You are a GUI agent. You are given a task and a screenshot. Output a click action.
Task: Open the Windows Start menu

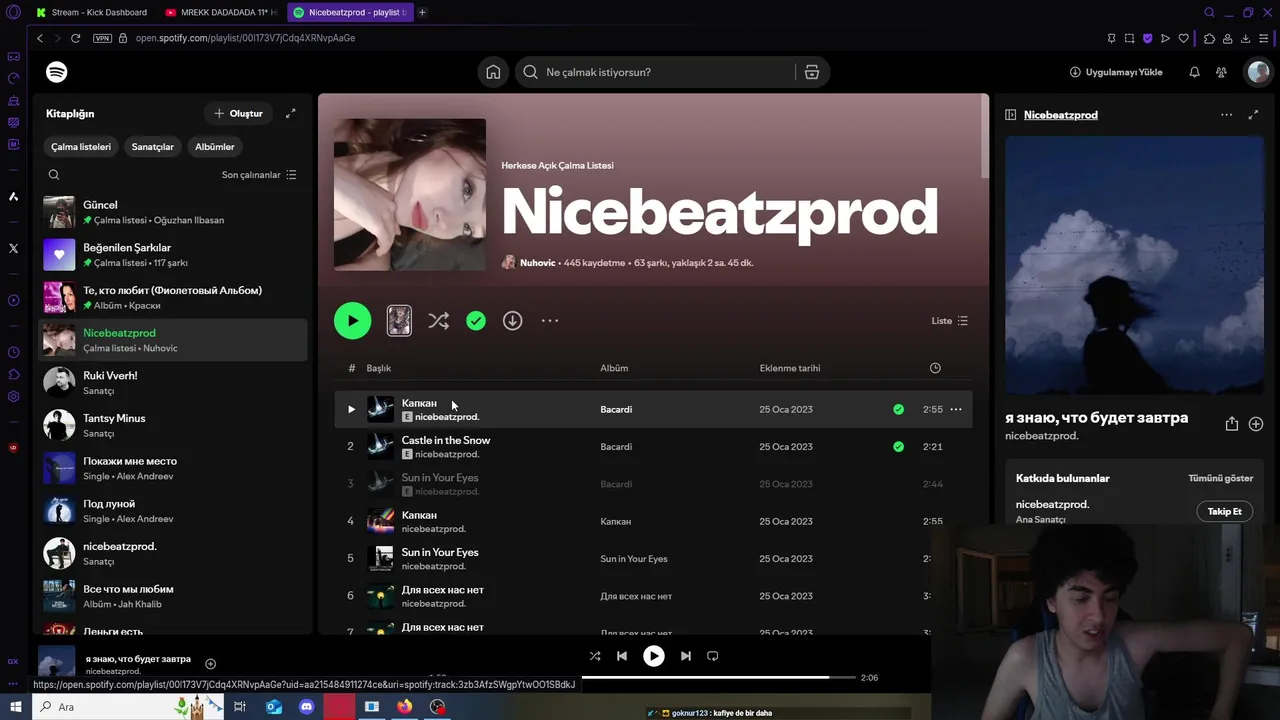click(x=15, y=707)
